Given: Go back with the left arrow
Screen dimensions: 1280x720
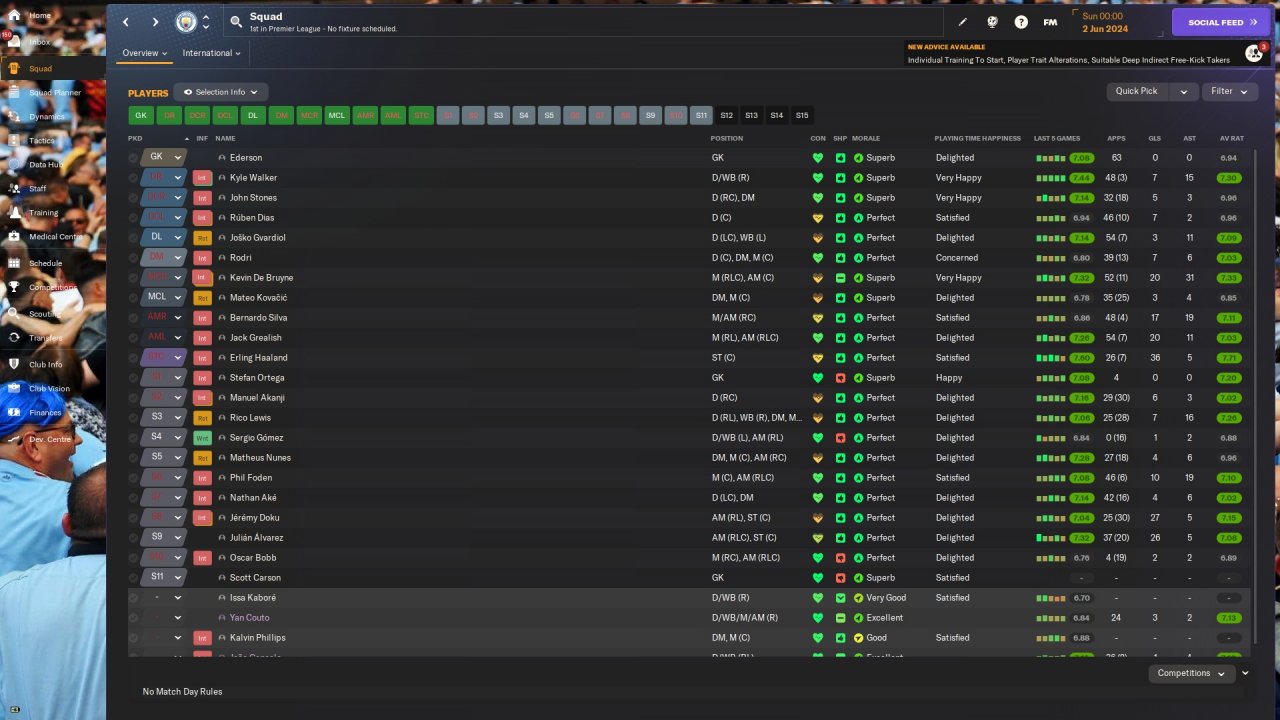Looking at the screenshot, I should click(x=125, y=22).
